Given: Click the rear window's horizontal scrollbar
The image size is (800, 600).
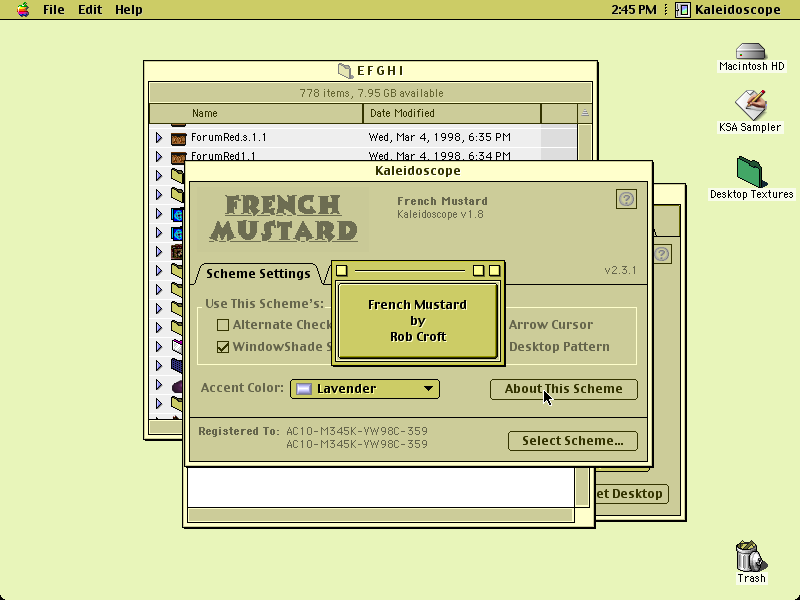Looking at the screenshot, I should pos(381,515).
